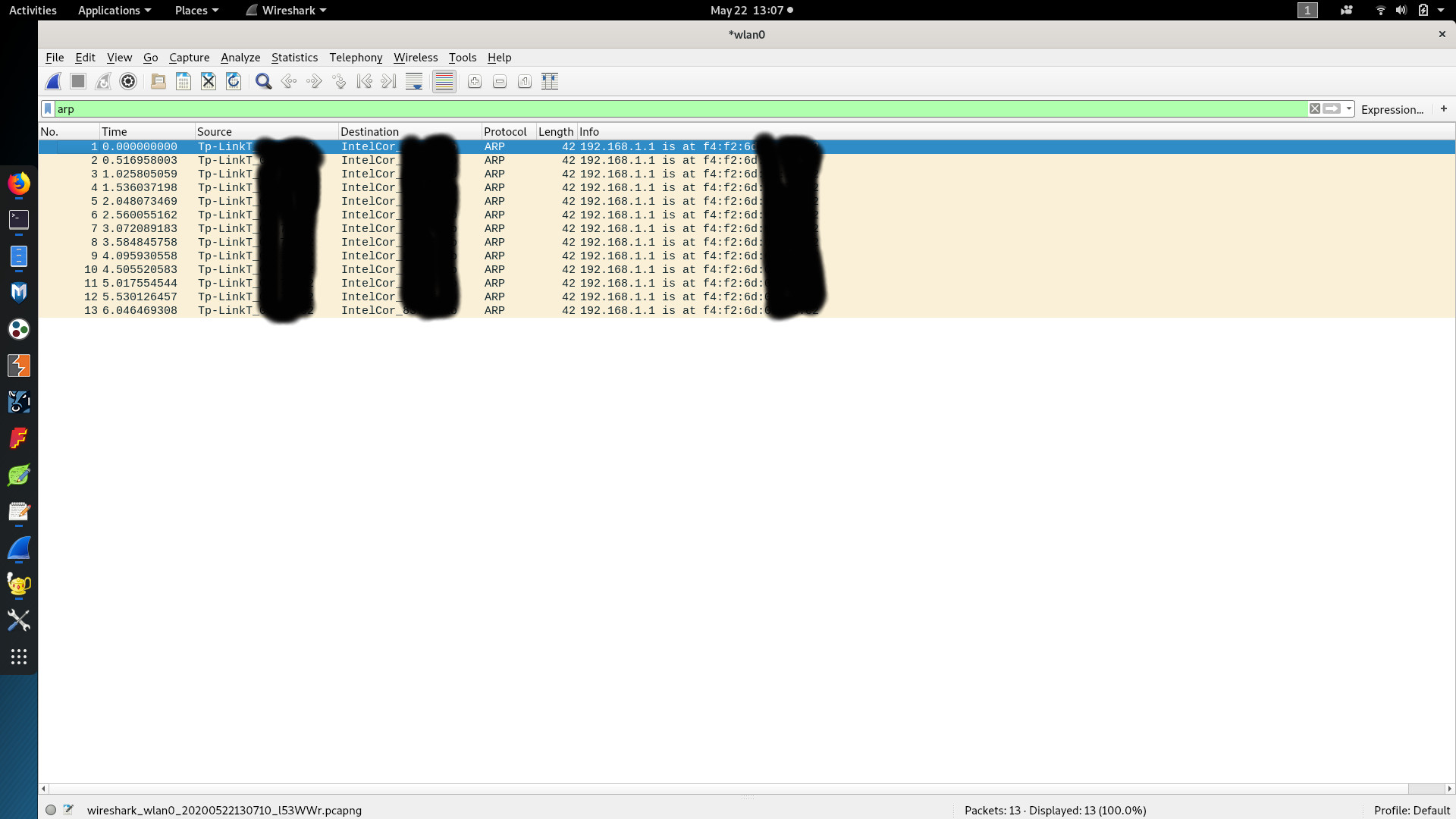Open the Statistics menu
This screenshot has width=1456, height=819.
[293, 56]
